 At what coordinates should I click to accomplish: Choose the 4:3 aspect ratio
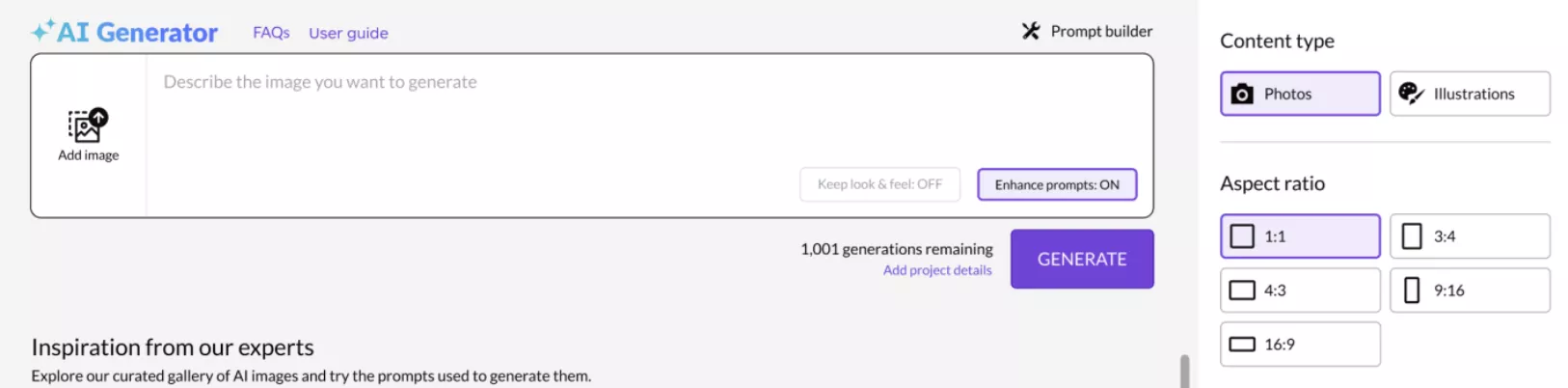pyautogui.click(x=1300, y=290)
